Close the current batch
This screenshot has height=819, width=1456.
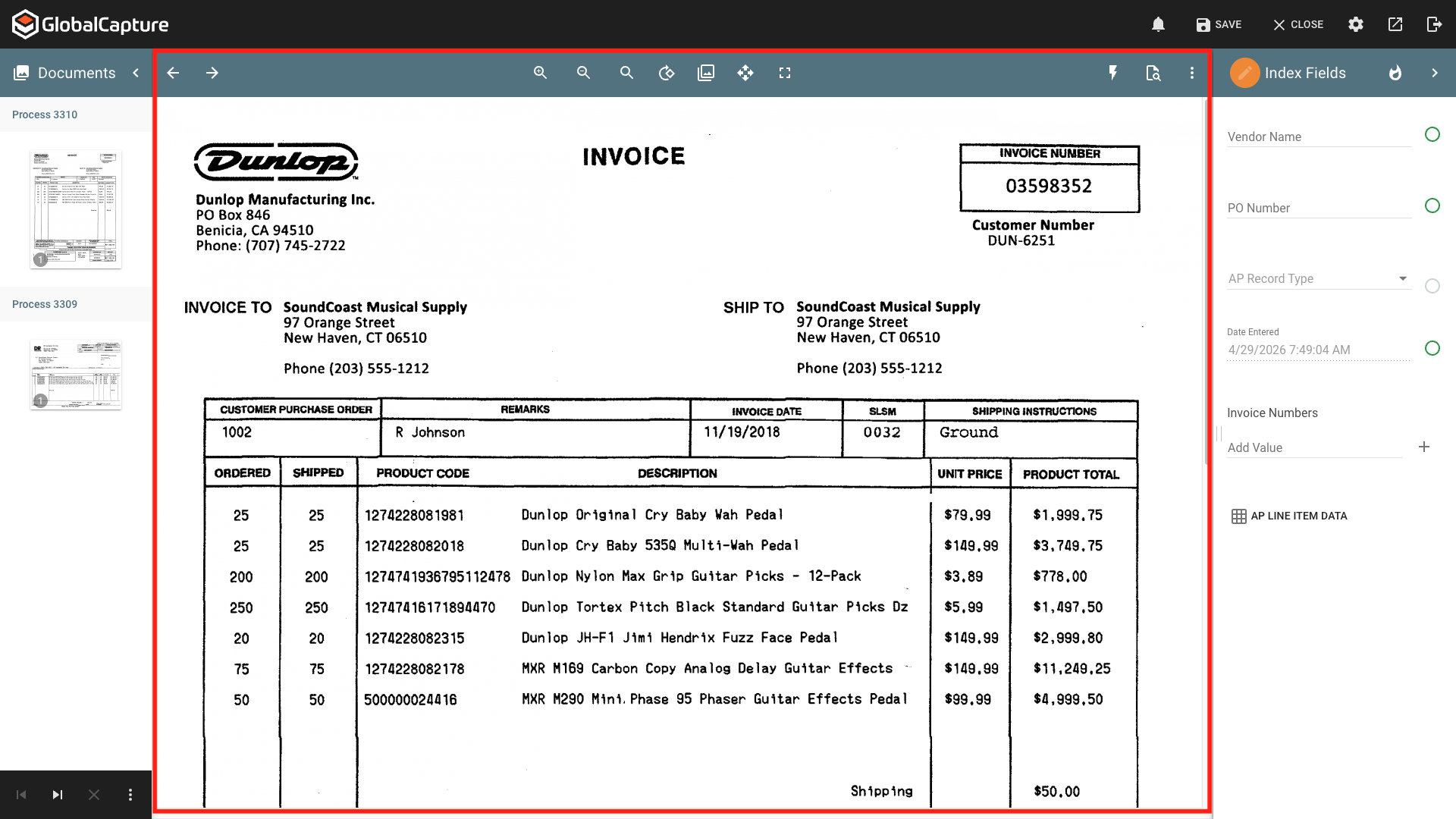click(1298, 24)
